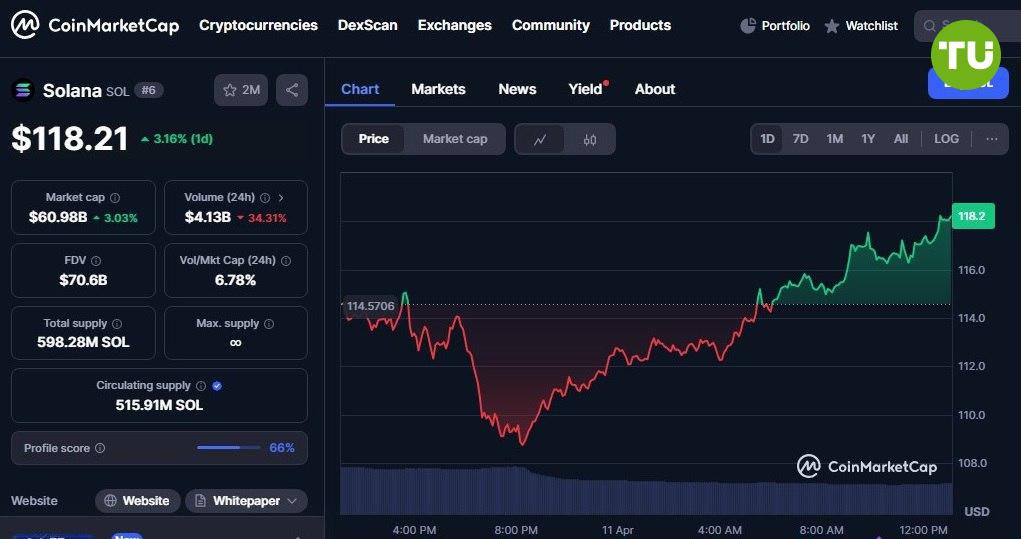Click Max. supply info icon
Viewport: 1021px width, 539px height.
point(269,324)
